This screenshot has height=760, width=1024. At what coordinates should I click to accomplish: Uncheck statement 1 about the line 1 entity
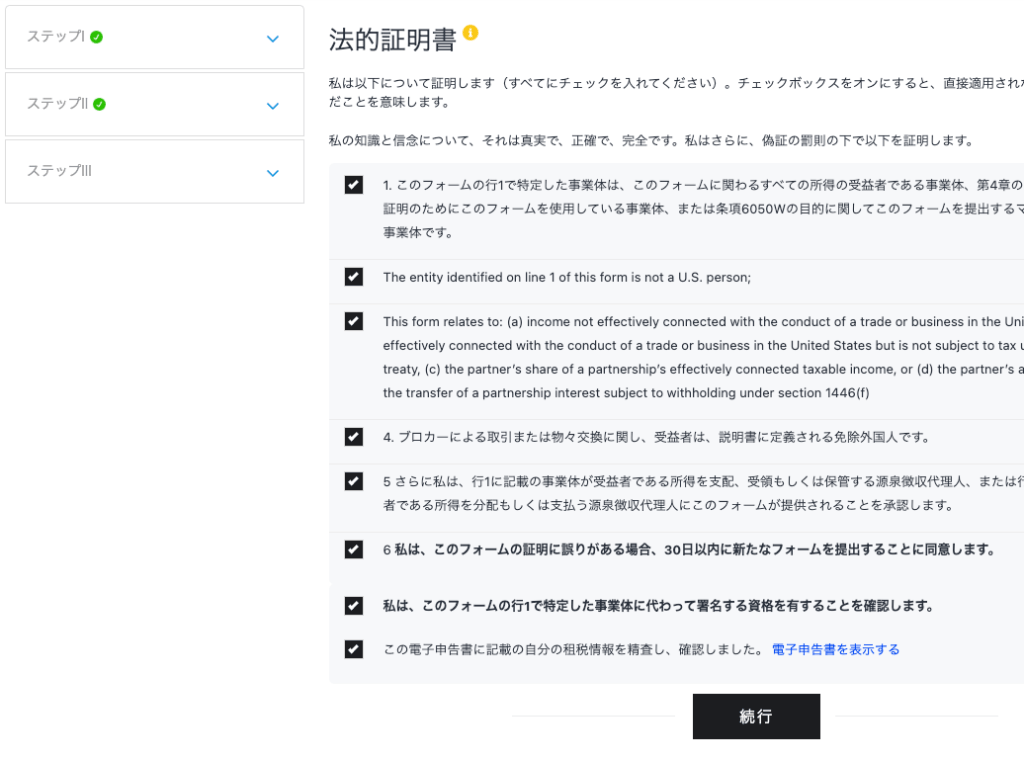point(354,185)
